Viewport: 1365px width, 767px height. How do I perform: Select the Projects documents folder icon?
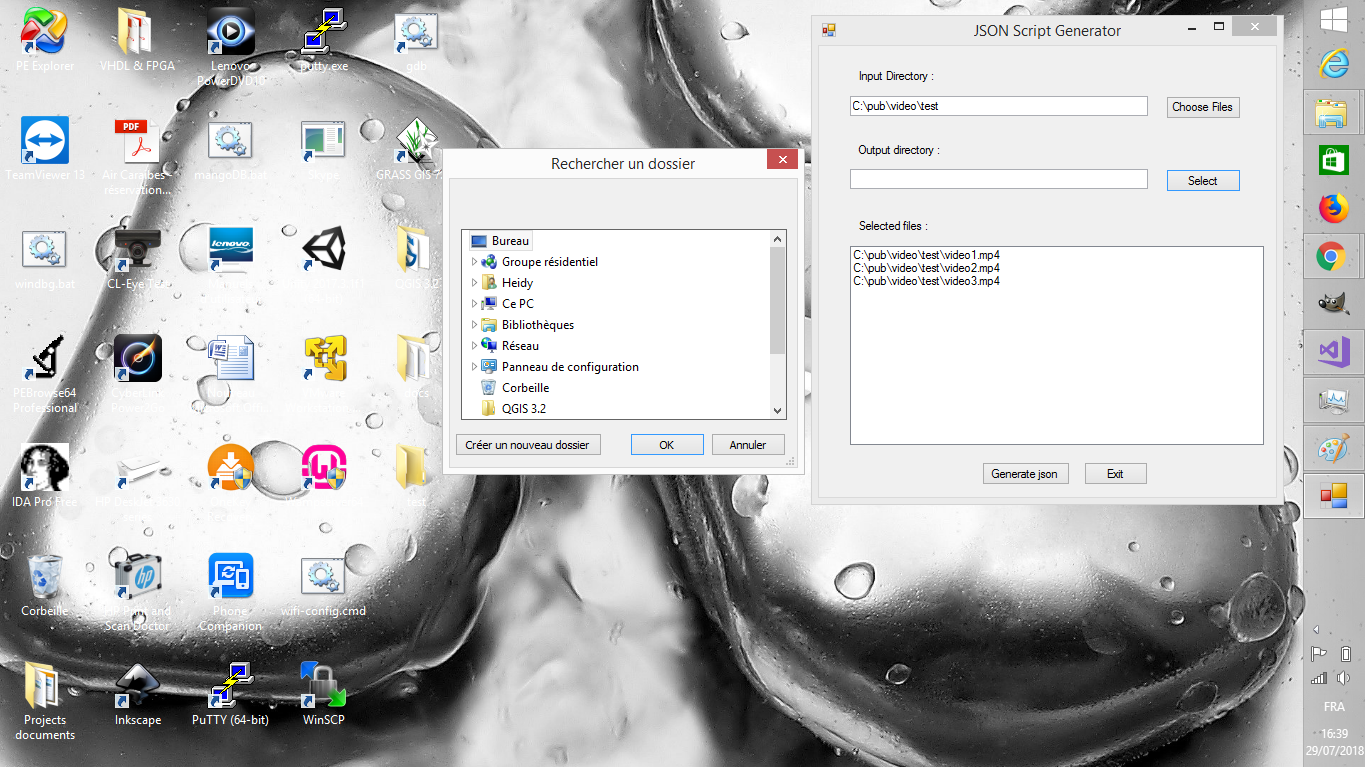click(45, 701)
